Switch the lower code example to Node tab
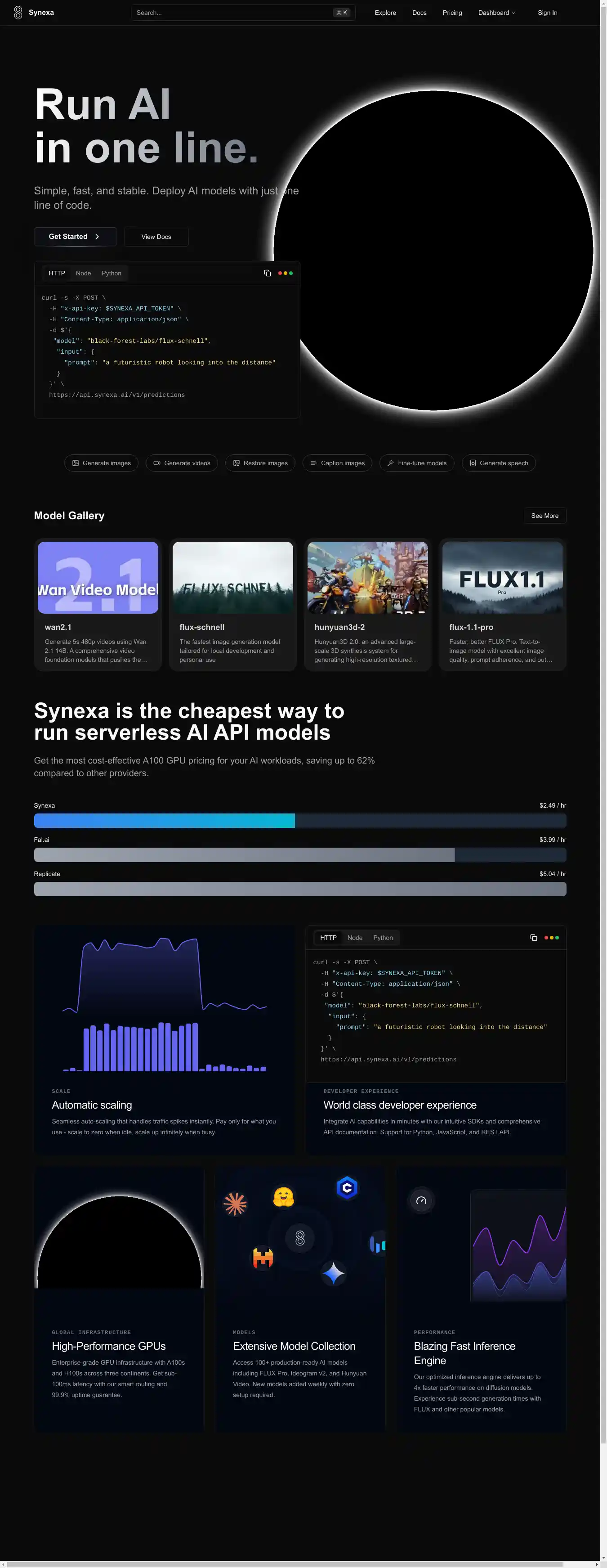This screenshot has height=1568, width=607. pos(355,938)
